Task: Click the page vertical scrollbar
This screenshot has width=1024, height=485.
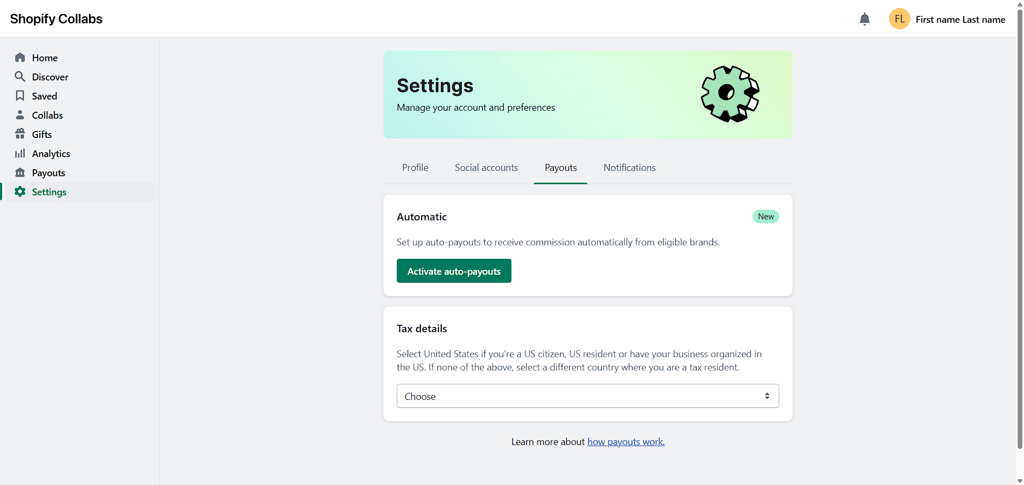Action: pyautogui.click(x=1019, y=228)
